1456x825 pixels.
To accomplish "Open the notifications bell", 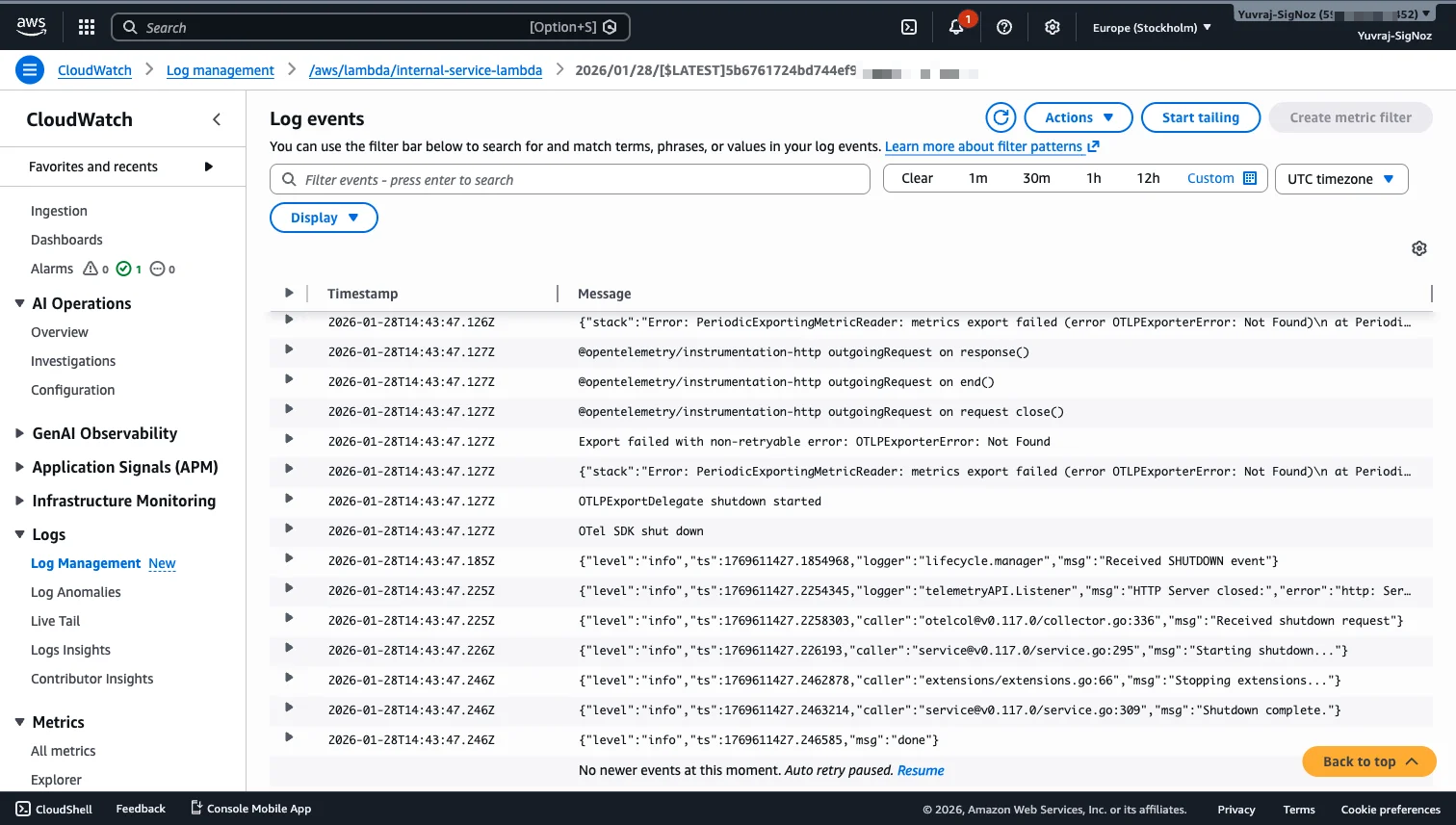I will tap(956, 27).
